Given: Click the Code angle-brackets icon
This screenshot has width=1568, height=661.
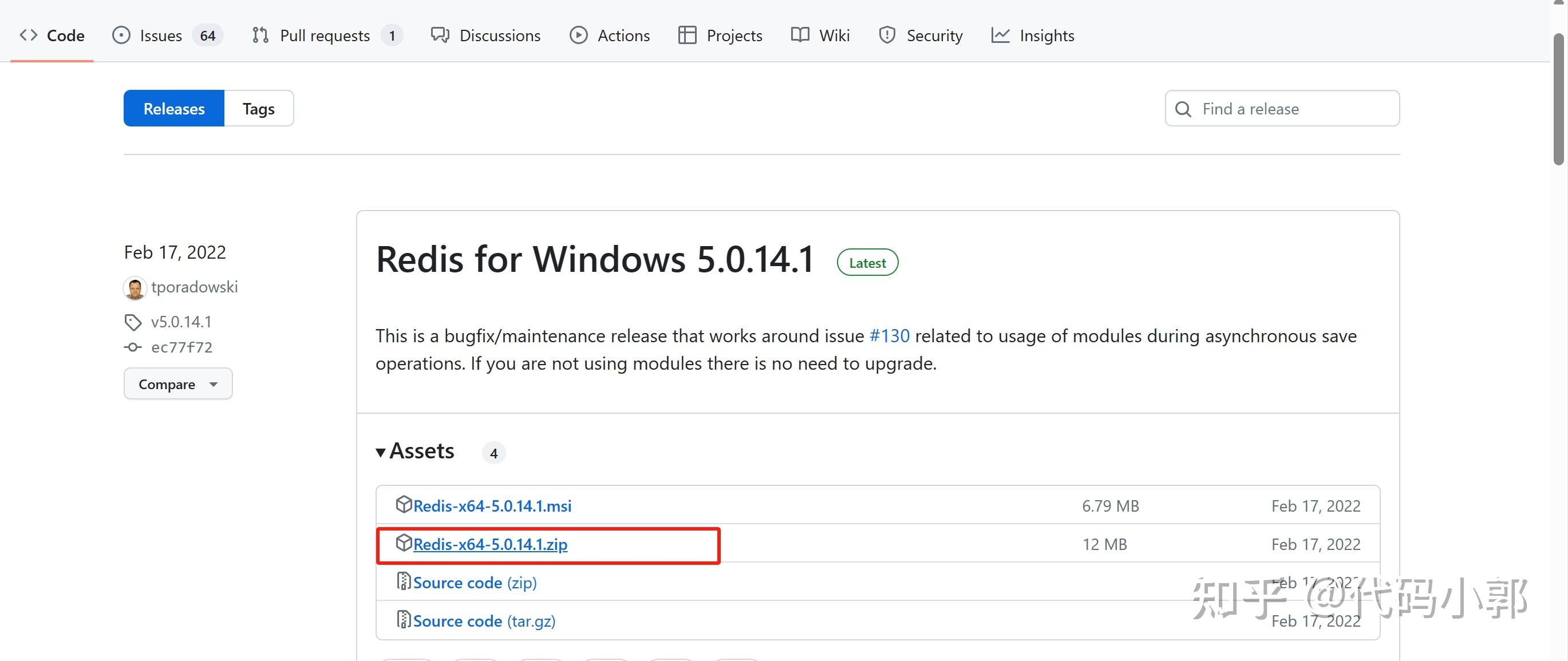Looking at the screenshot, I should click(29, 35).
